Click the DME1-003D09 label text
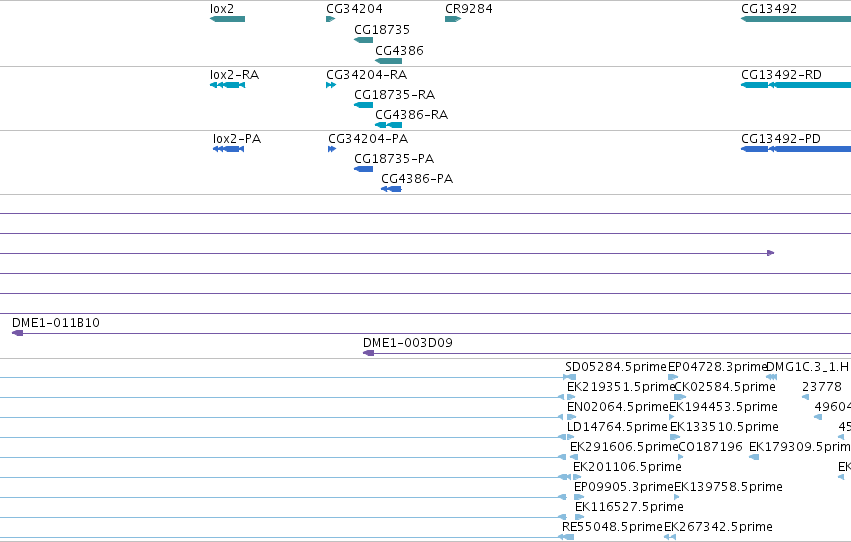 pyautogui.click(x=408, y=343)
